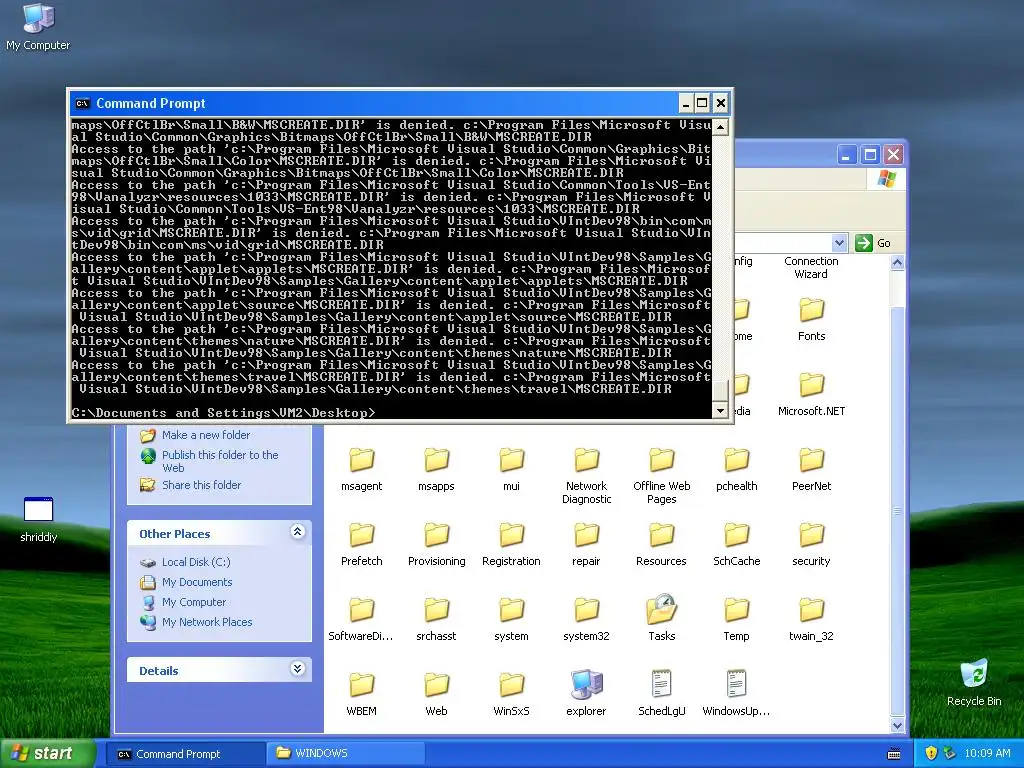Image resolution: width=1024 pixels, height=768 pixels.
Task: Open the Start menu
Action: click(47, 754)
